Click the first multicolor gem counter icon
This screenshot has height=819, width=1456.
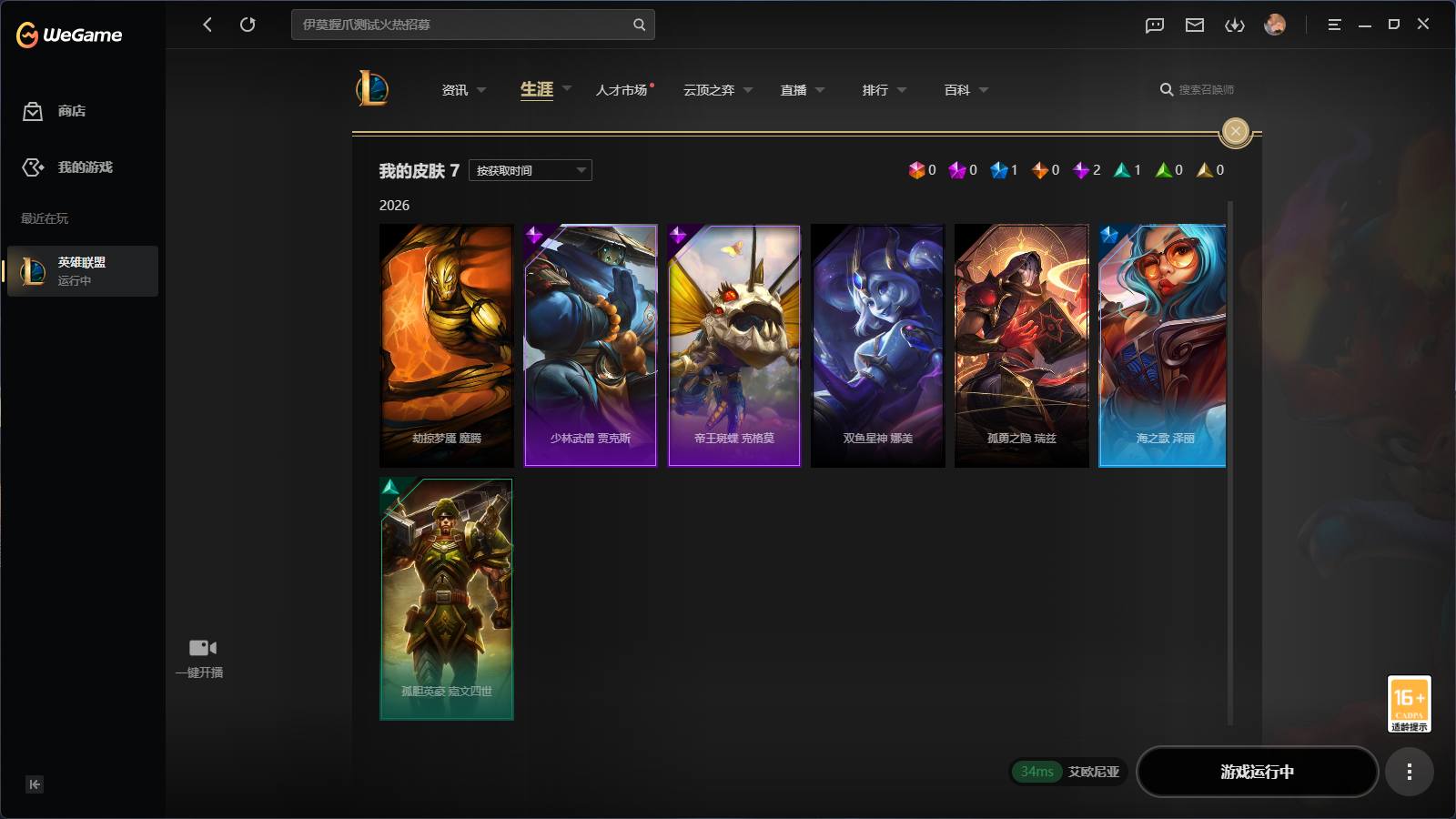tap(916, 170)
